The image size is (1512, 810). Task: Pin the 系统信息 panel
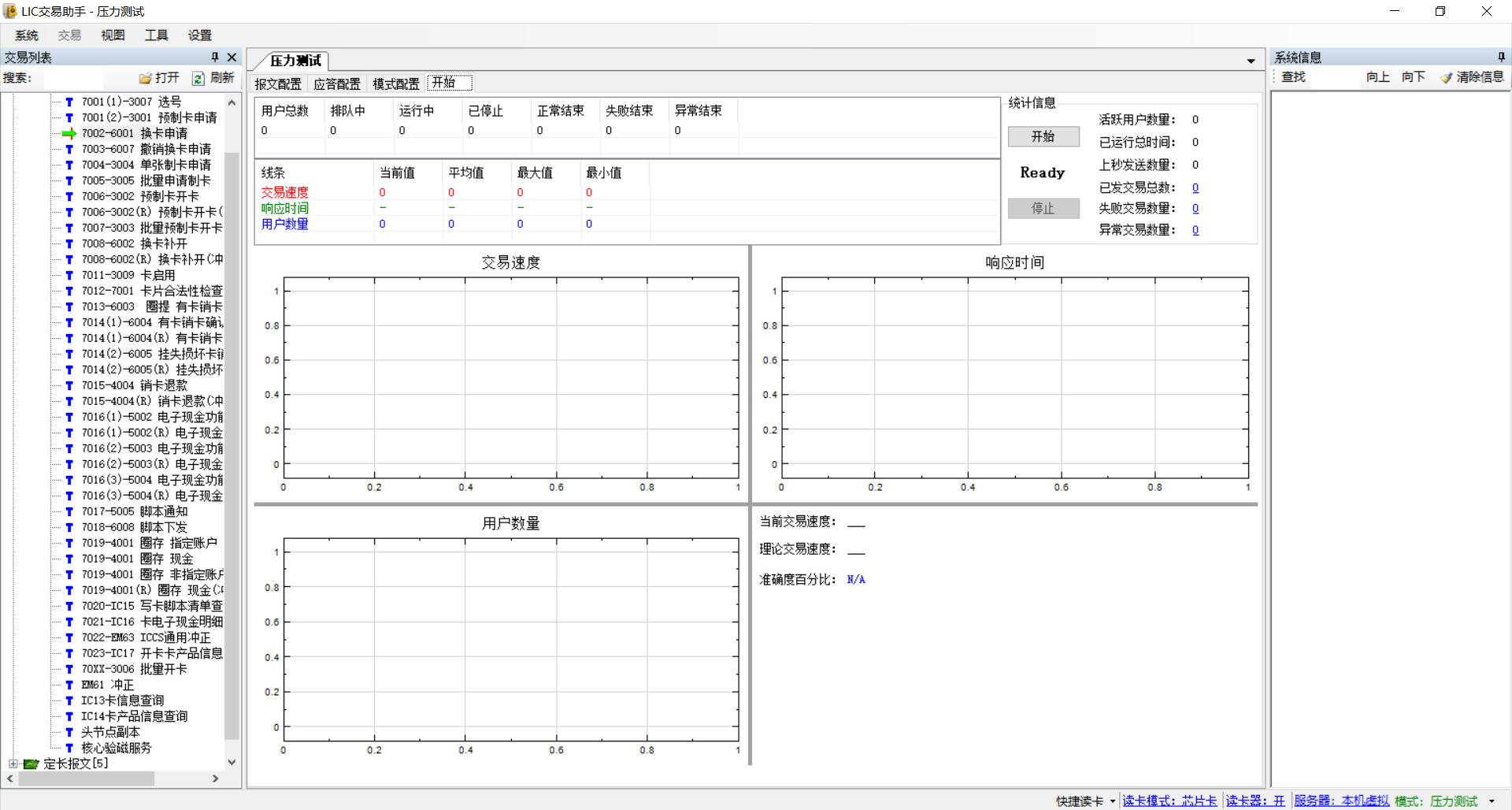pos(1501,57)
